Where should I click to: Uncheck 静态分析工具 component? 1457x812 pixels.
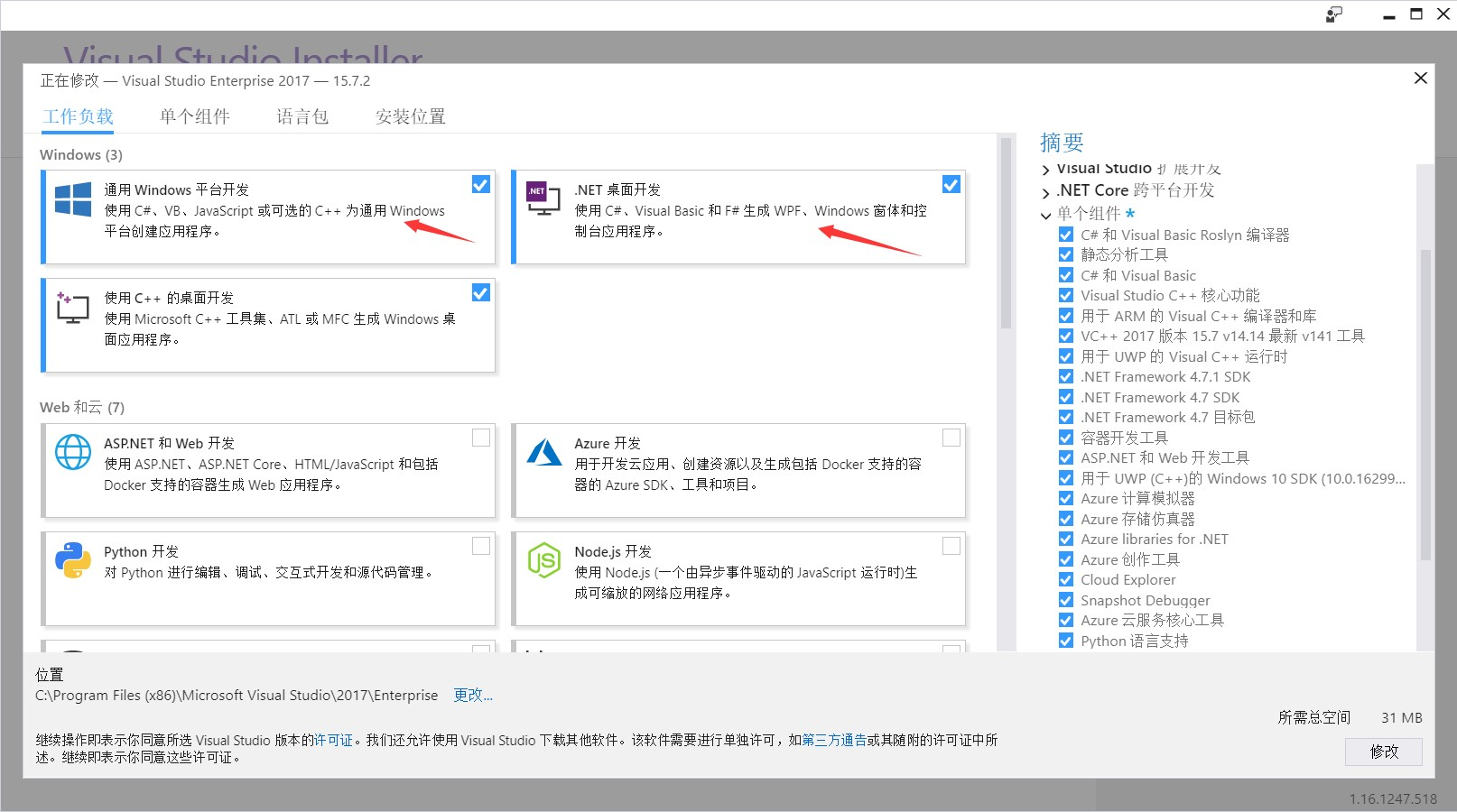[1066, 254]
